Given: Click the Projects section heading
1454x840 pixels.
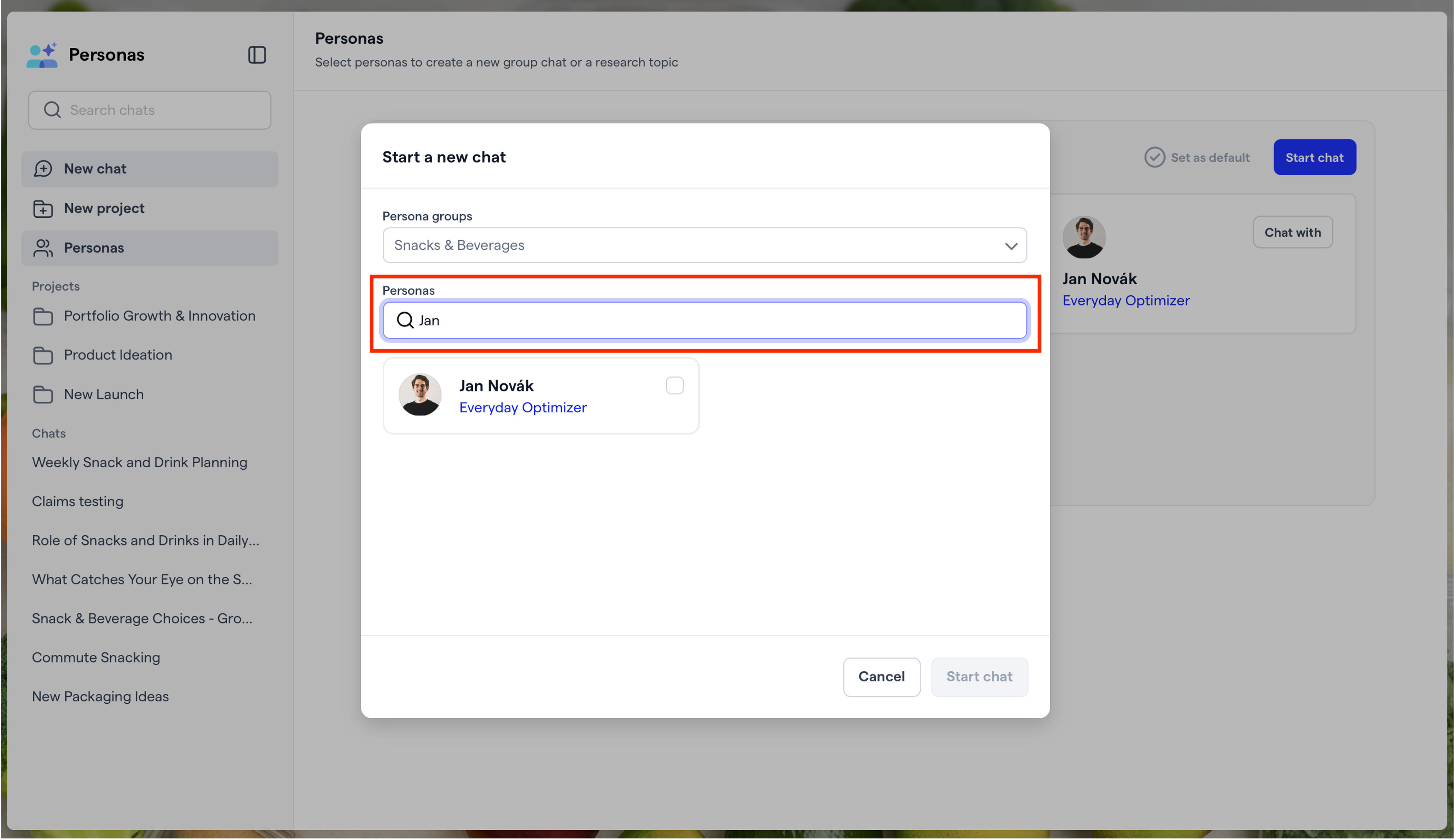Looking at the screenshot, I should [x=55, y=286].
